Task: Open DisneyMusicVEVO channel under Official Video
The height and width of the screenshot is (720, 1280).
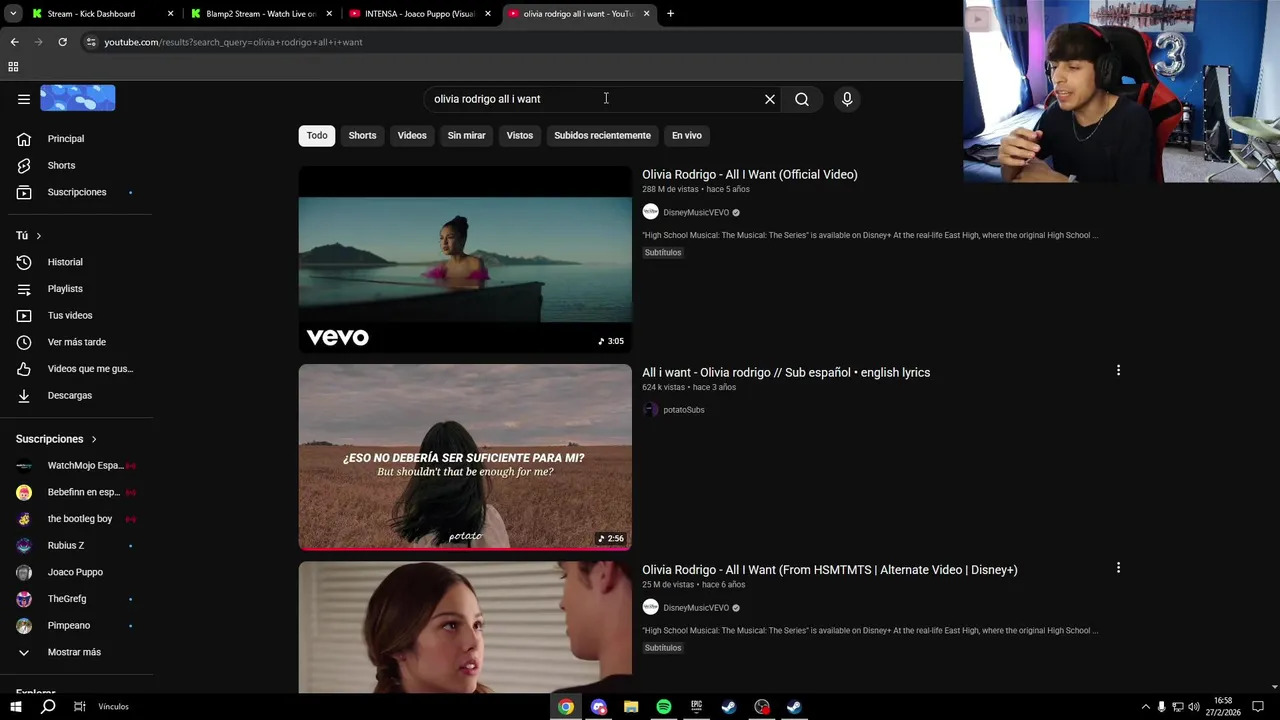Action: (696, 213)
